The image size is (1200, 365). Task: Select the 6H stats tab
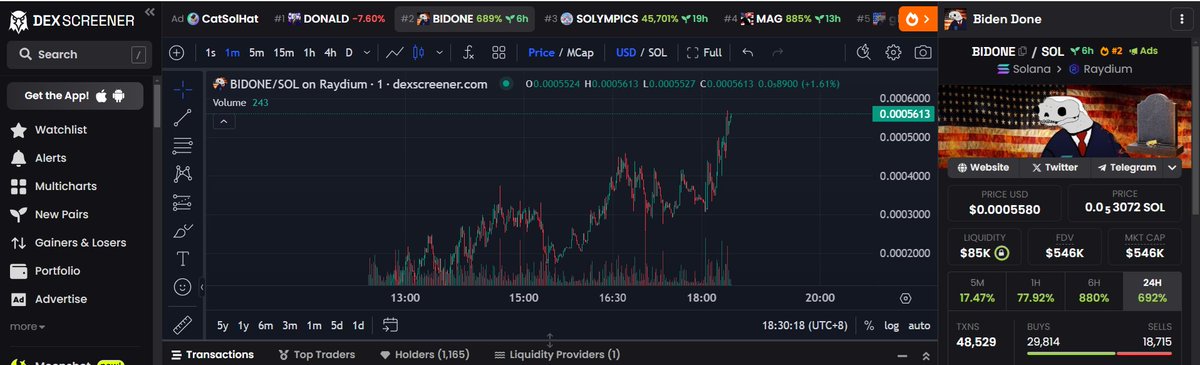click(1094, 290)
